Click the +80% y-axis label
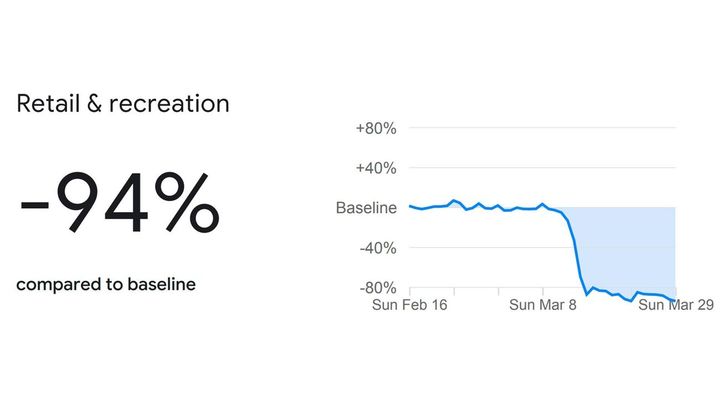This screenshot has height=405, width=720. [x=376, y=128]
